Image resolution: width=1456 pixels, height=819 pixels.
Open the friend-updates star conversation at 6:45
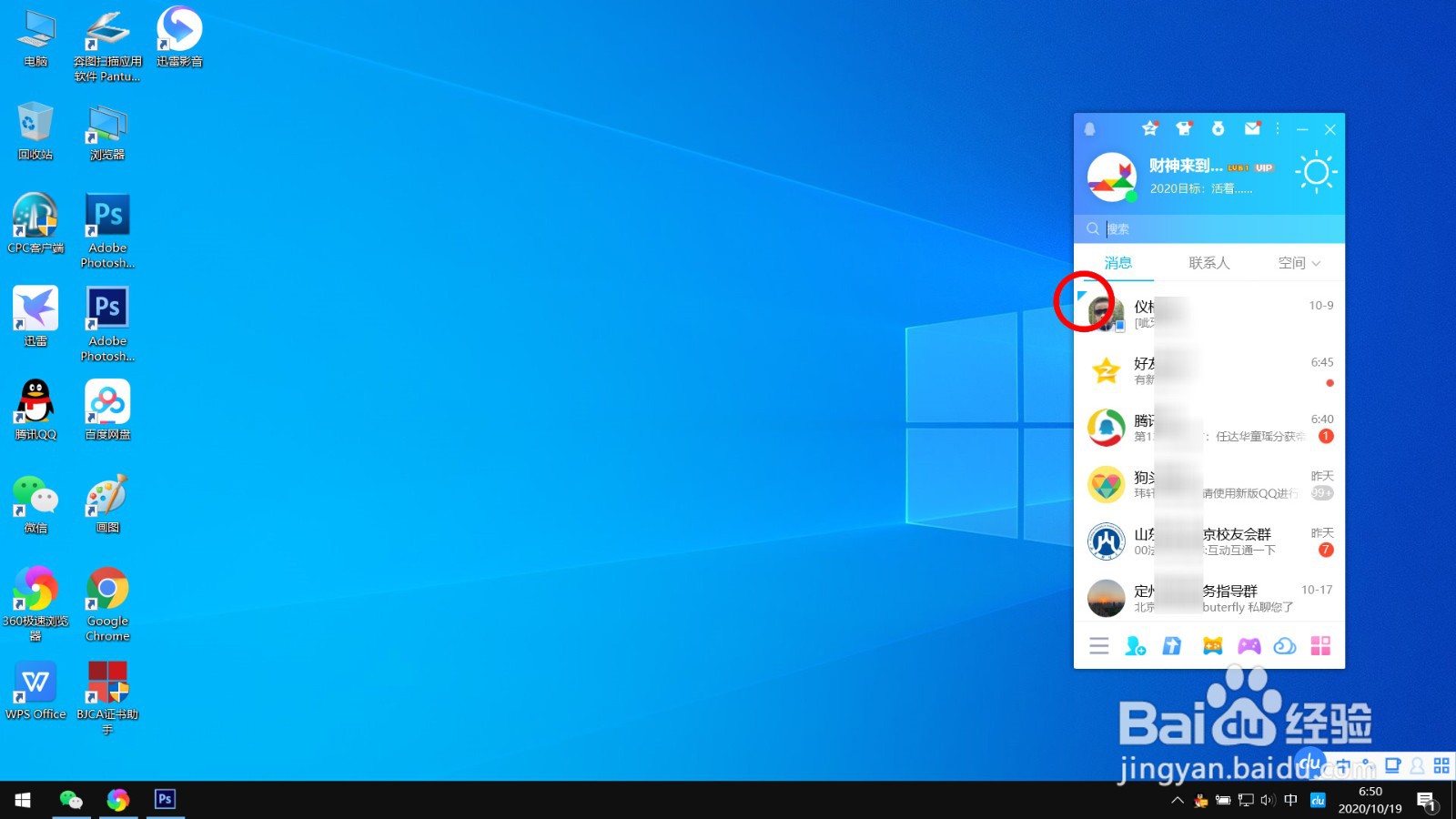[1209, 370]
